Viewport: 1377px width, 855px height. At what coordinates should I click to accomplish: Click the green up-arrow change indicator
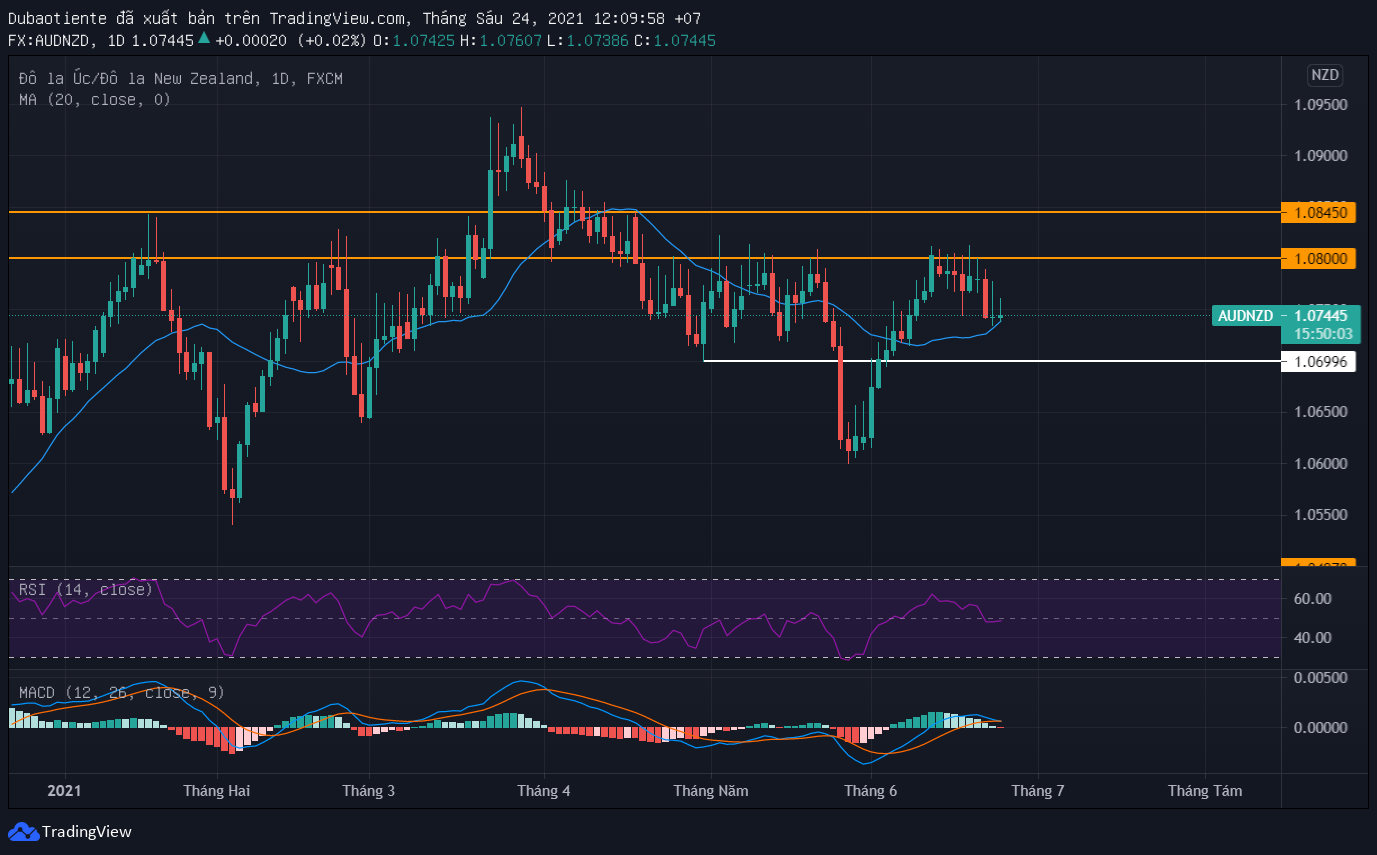tap(204, 38)
